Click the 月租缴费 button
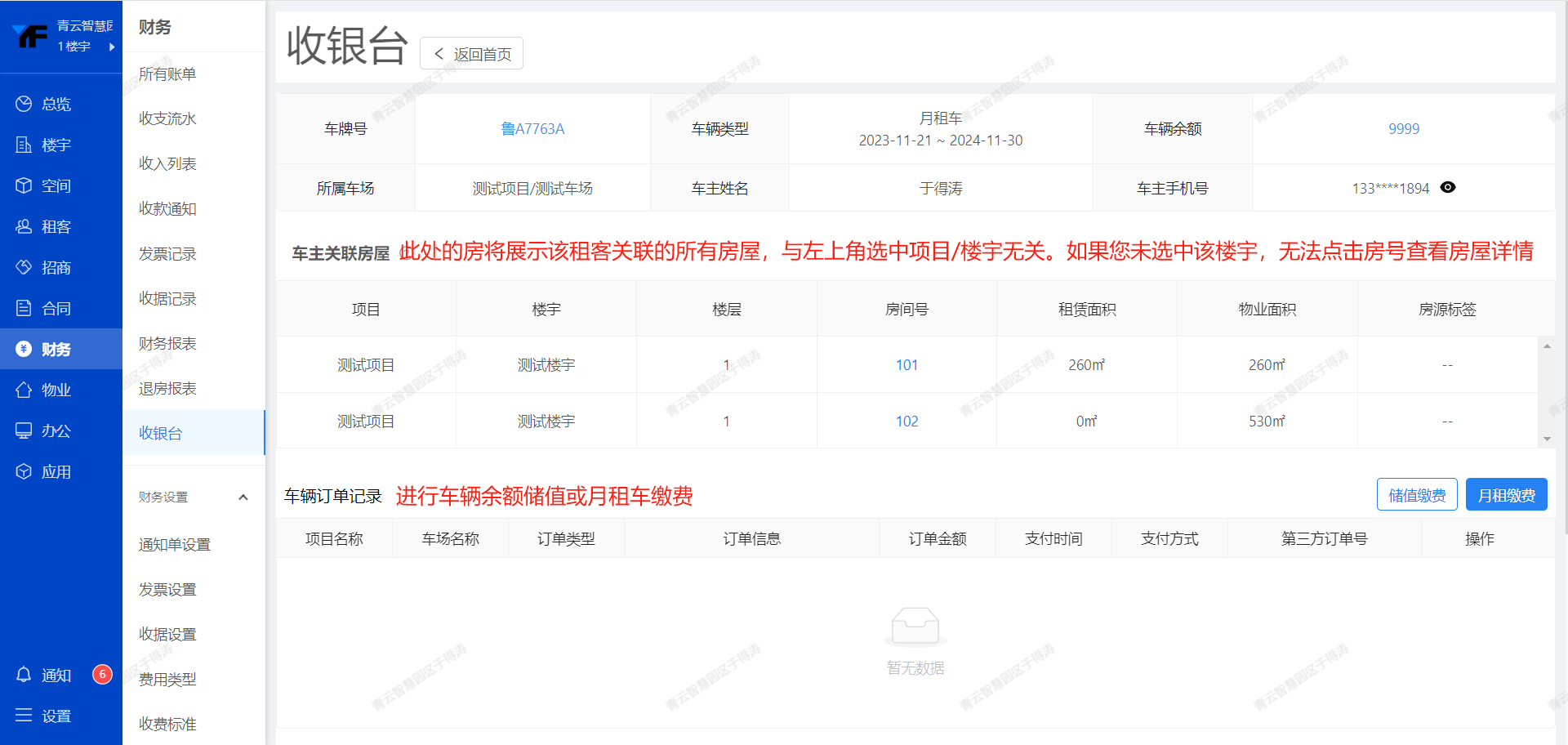 [x=1506, y=495]
